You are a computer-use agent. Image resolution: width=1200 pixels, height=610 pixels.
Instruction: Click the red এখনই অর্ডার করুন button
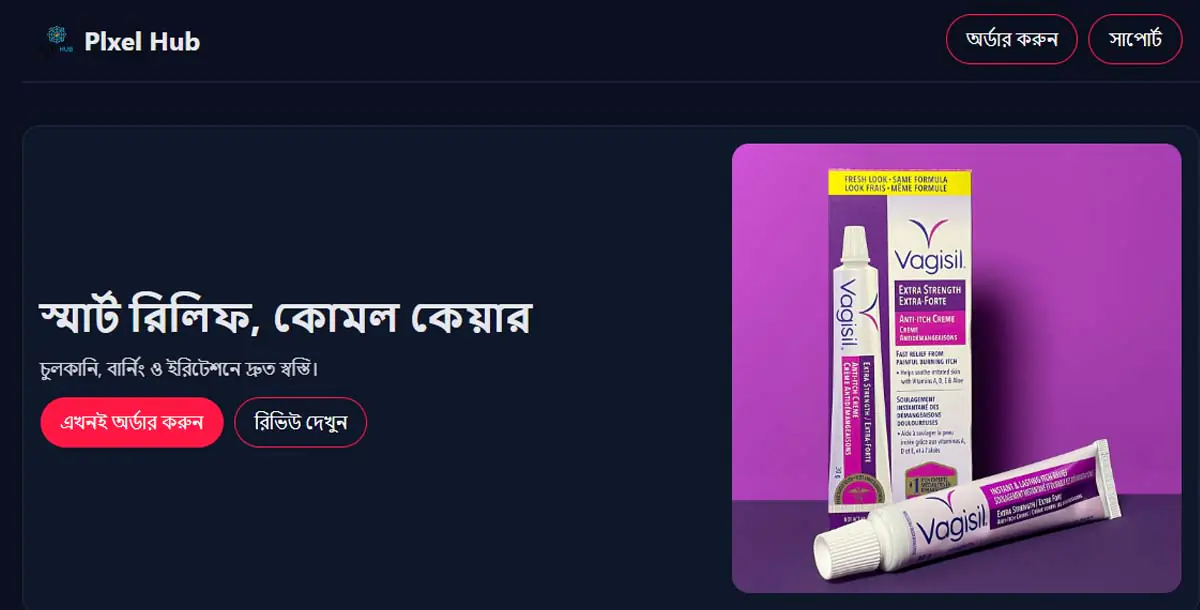pyautogui.click(x=132, y=422)
